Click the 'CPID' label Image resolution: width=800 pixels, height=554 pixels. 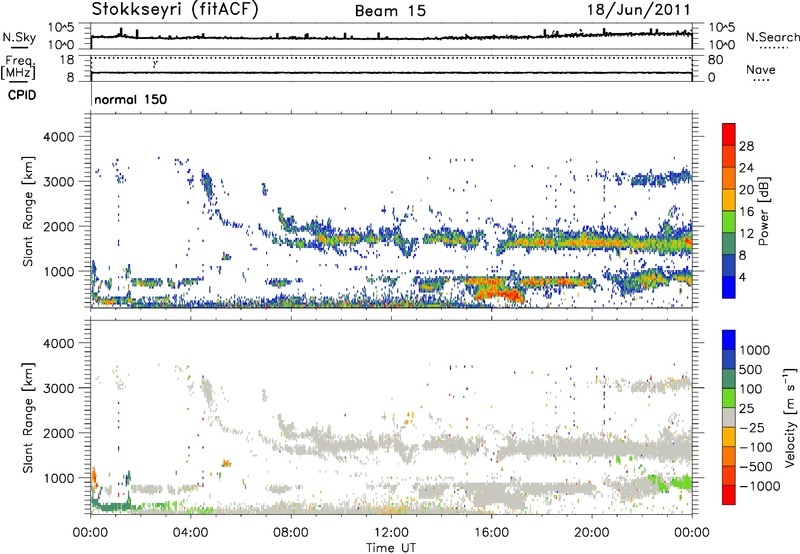tap(22, 95)
